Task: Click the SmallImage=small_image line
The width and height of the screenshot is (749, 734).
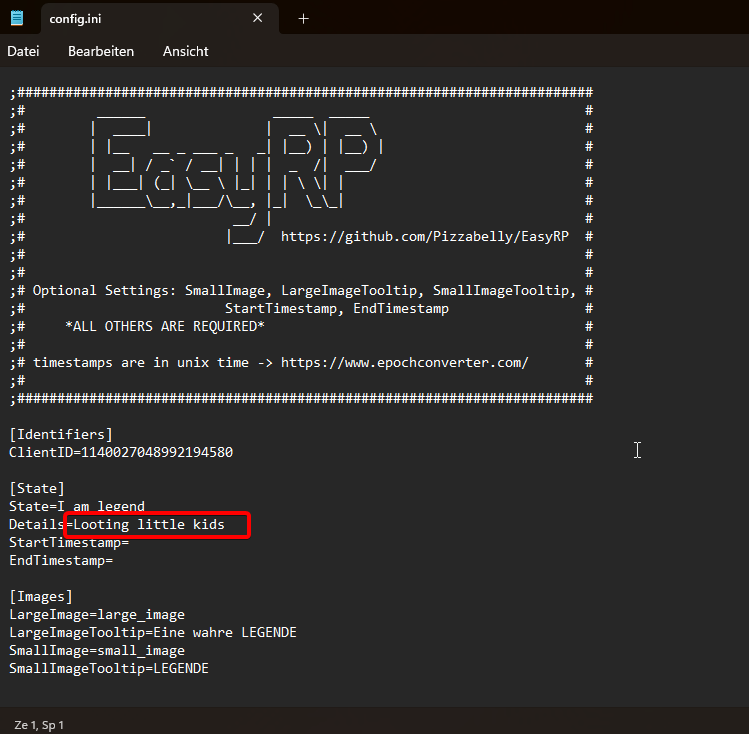Action: (x=97, y=651)
